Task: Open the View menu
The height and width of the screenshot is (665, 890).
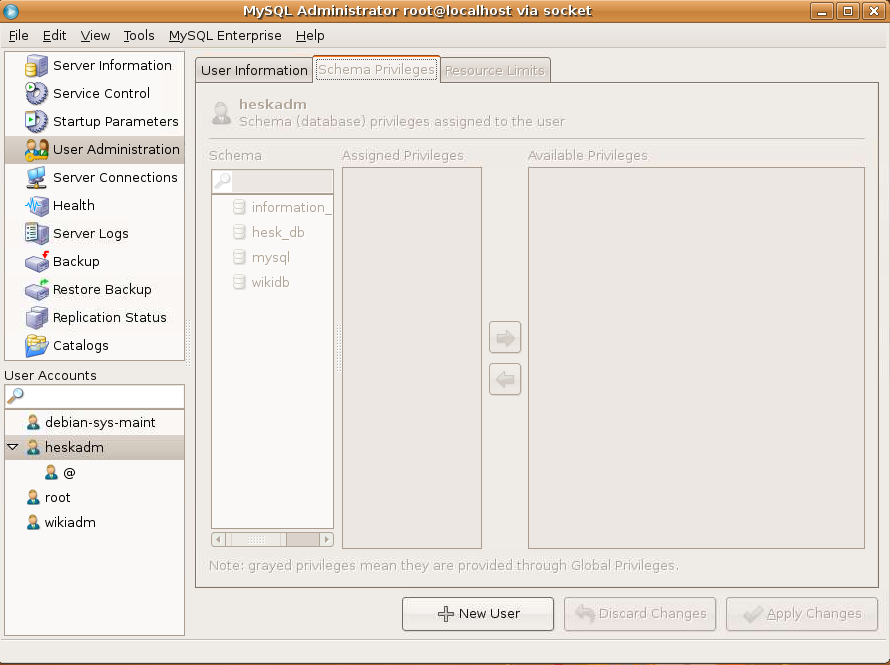Action: (95, 36)
